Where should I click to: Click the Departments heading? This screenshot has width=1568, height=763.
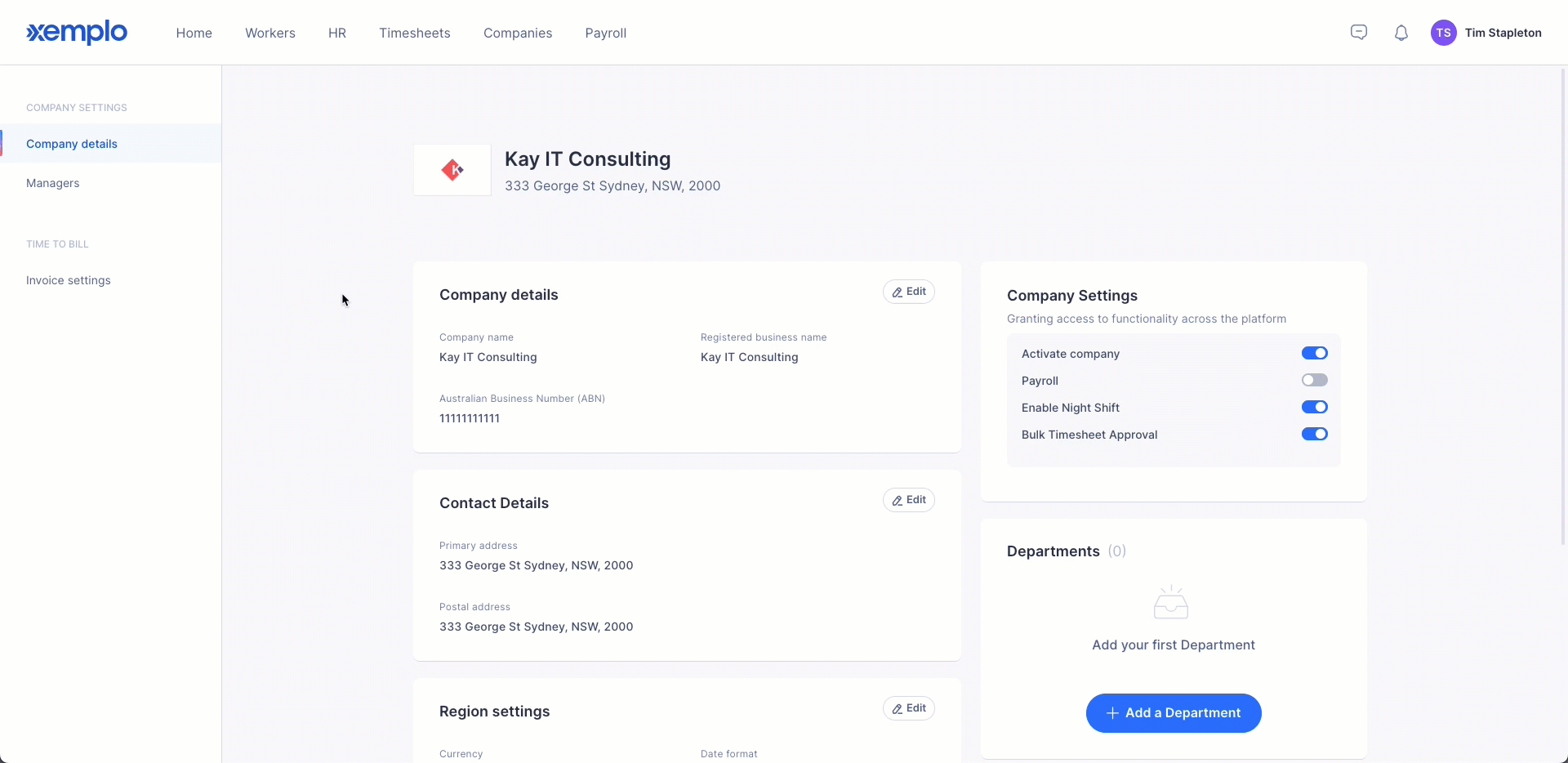[1053, 551]
